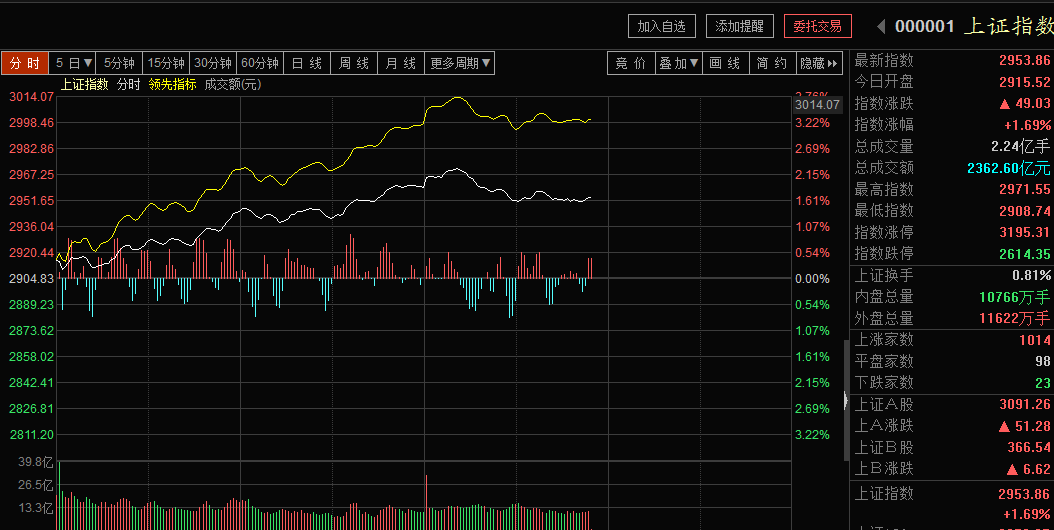Collapse the side panel using the divider arrow
The height and width of the screenshot is (530, 1054).
point(846,401)
